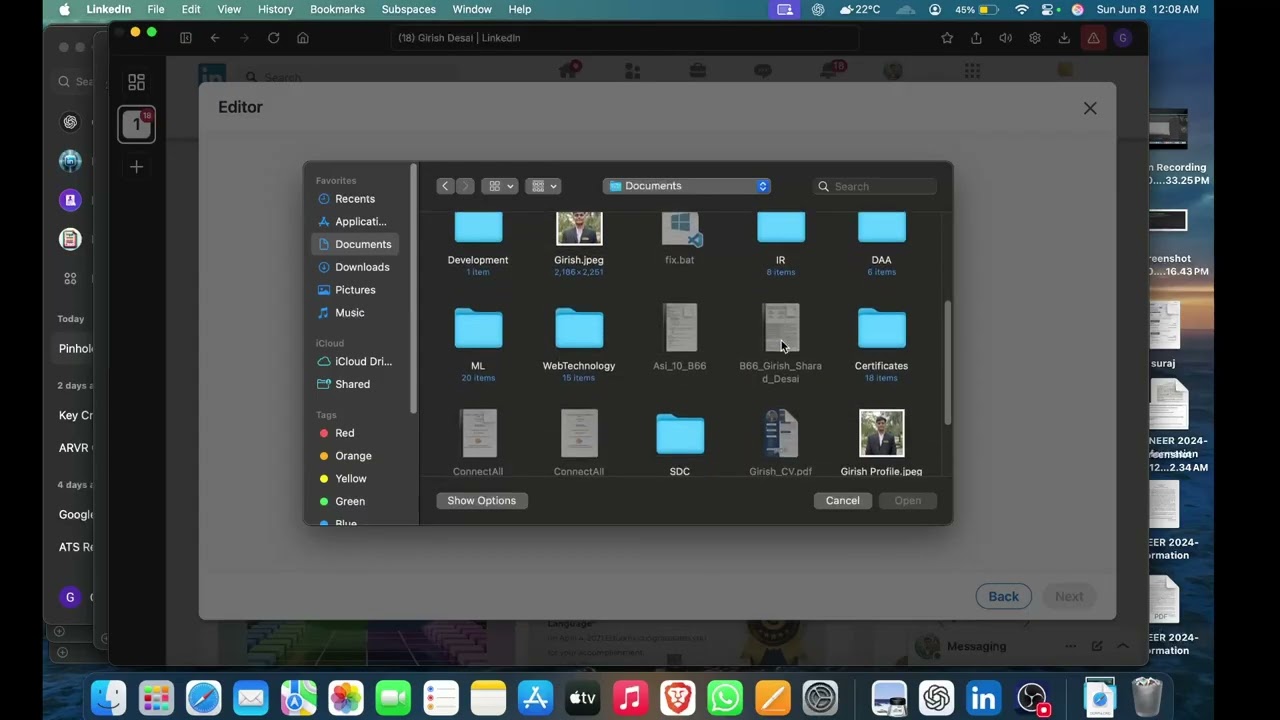Open browser settings gear icon
Image resolution: width=1280 pixels, height=720 pixels.
1035,38
